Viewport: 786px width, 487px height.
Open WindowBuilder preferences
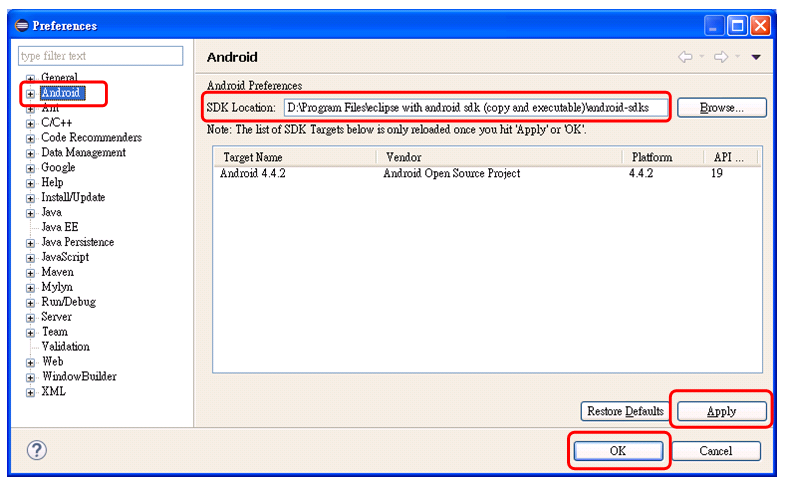point(79,376)
